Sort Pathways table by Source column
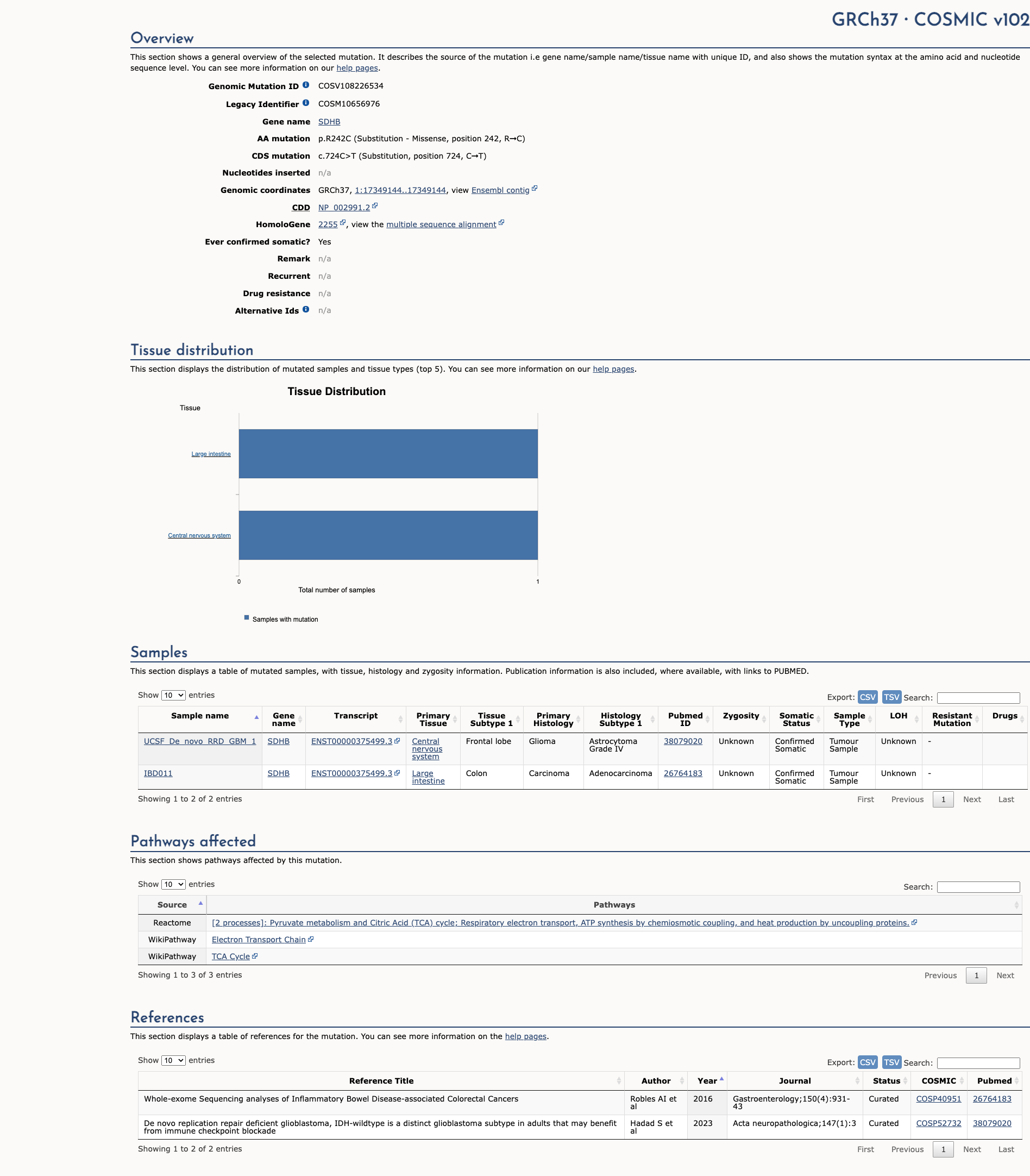 [x=172, y=905]
